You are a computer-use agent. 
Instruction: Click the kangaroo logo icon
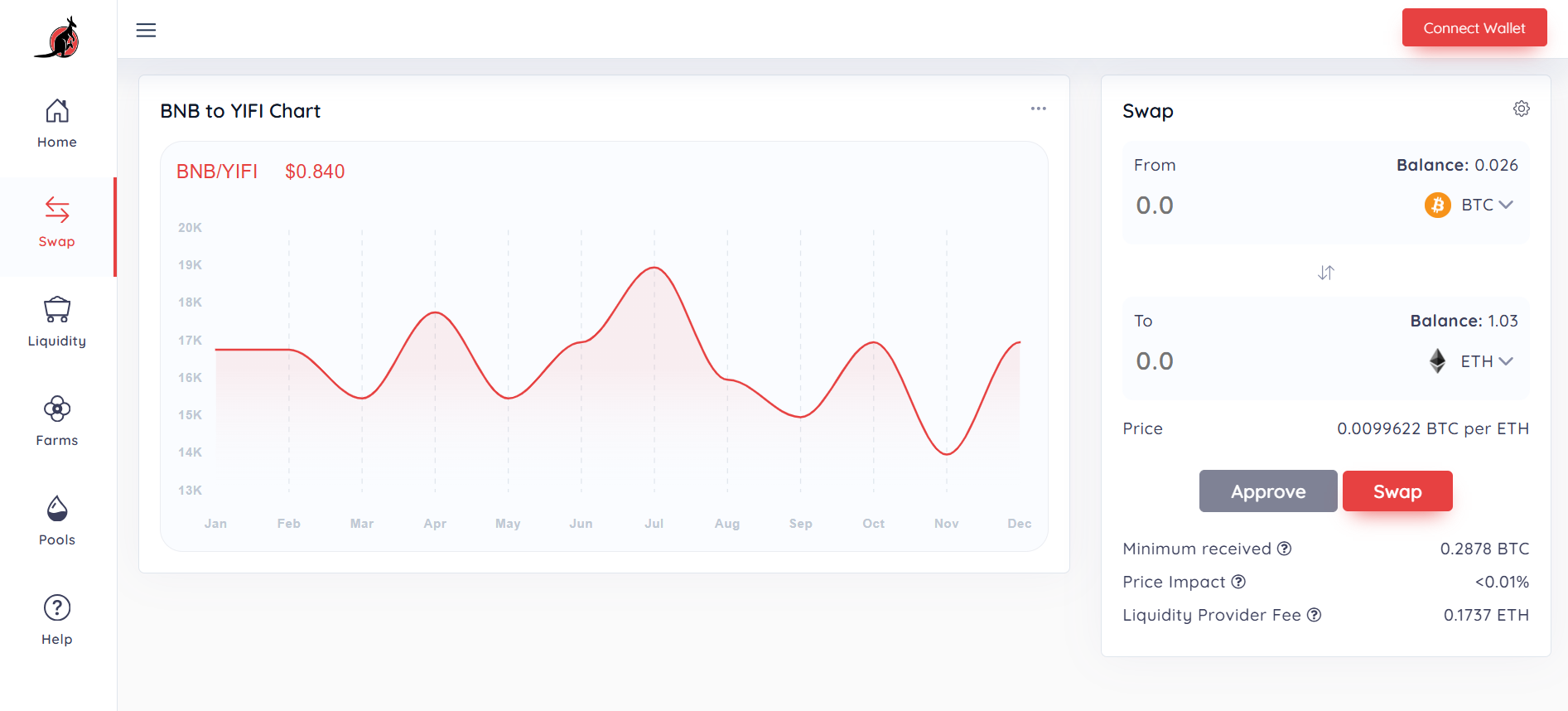click(x=57, y=38)
